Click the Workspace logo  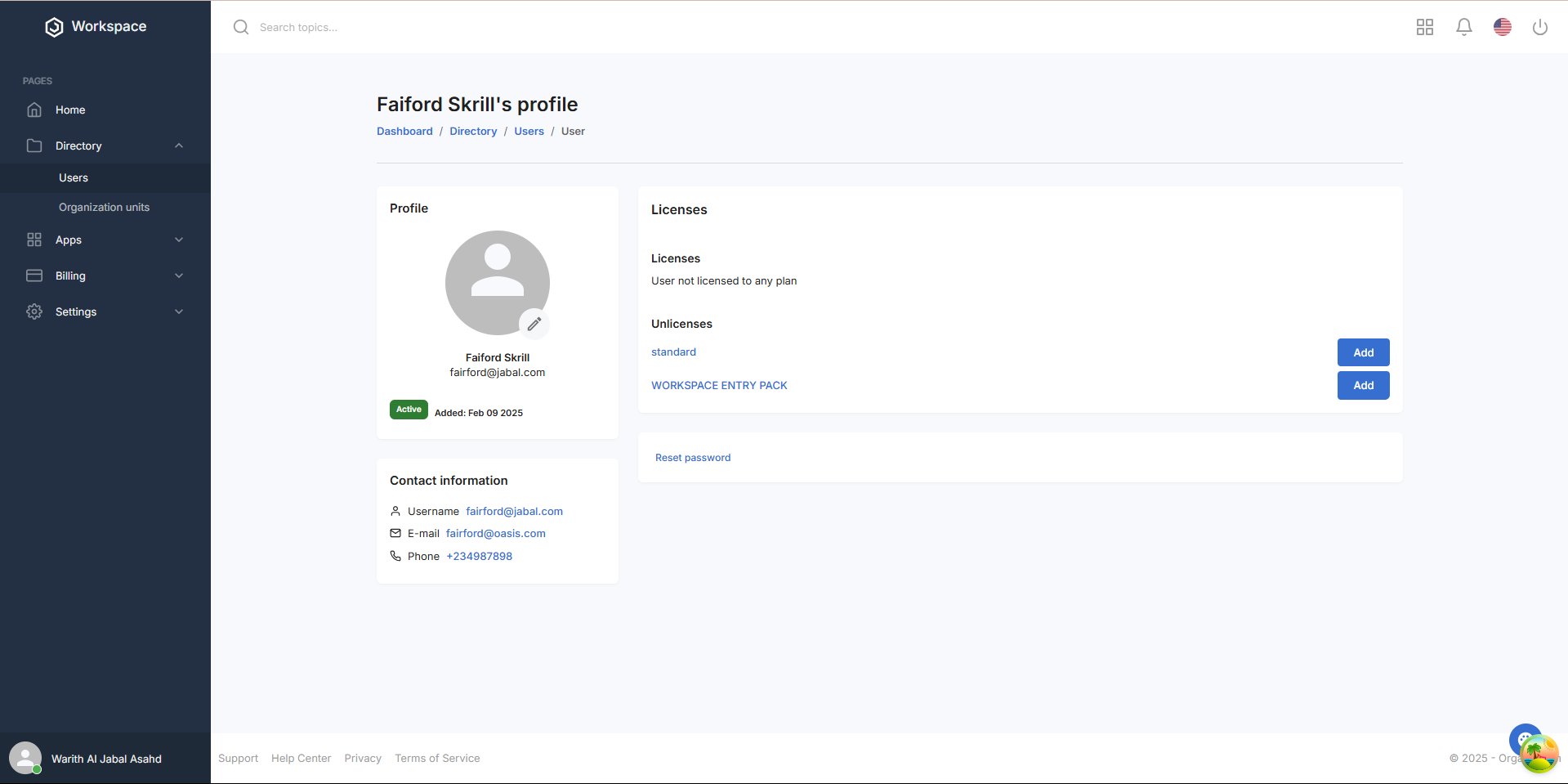click(96, 27)
